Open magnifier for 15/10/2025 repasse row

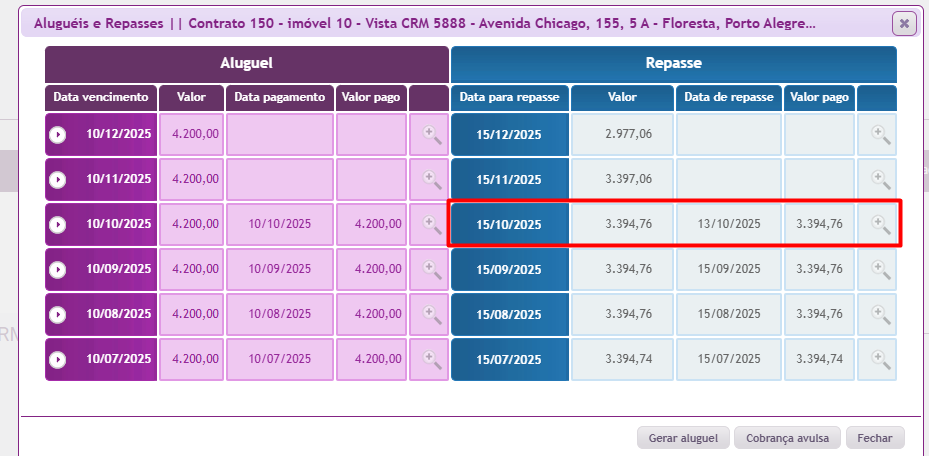879,224
